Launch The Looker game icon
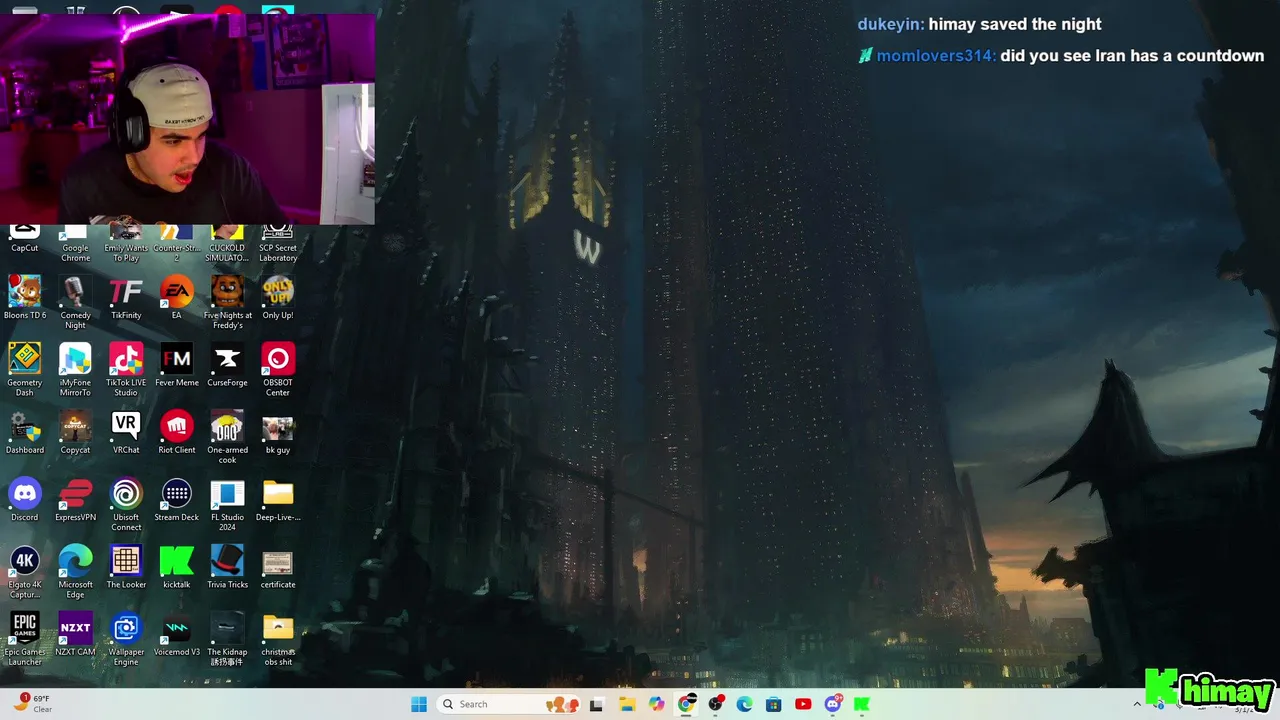Viewport: 1280px width, 720px height. [x=126, y=567]
